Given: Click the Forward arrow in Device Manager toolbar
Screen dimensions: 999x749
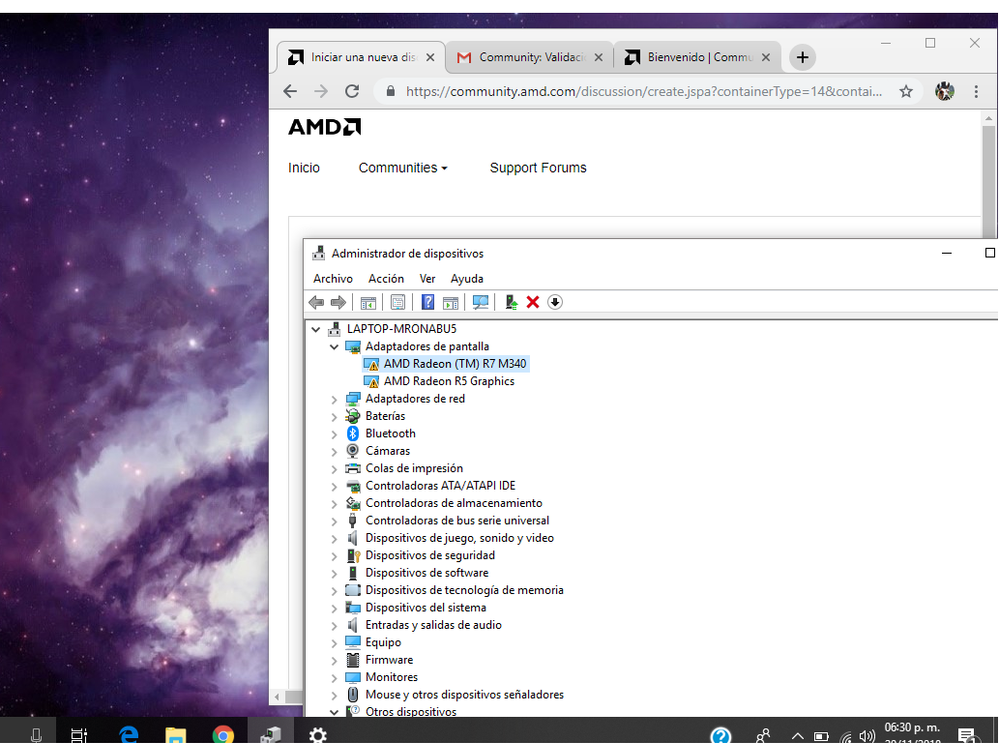Looking at the screenshot, I should (x=338, y=303).
